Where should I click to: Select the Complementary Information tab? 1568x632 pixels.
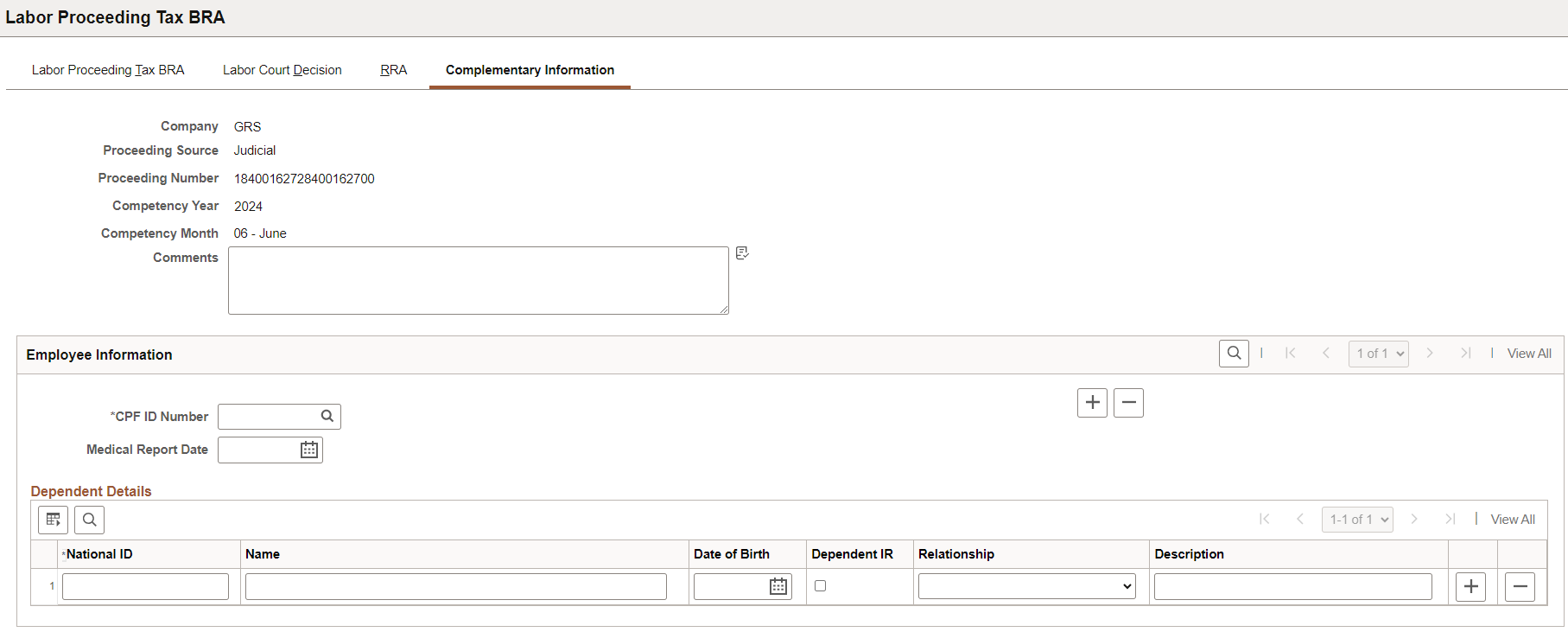click(x=530, y=70)
